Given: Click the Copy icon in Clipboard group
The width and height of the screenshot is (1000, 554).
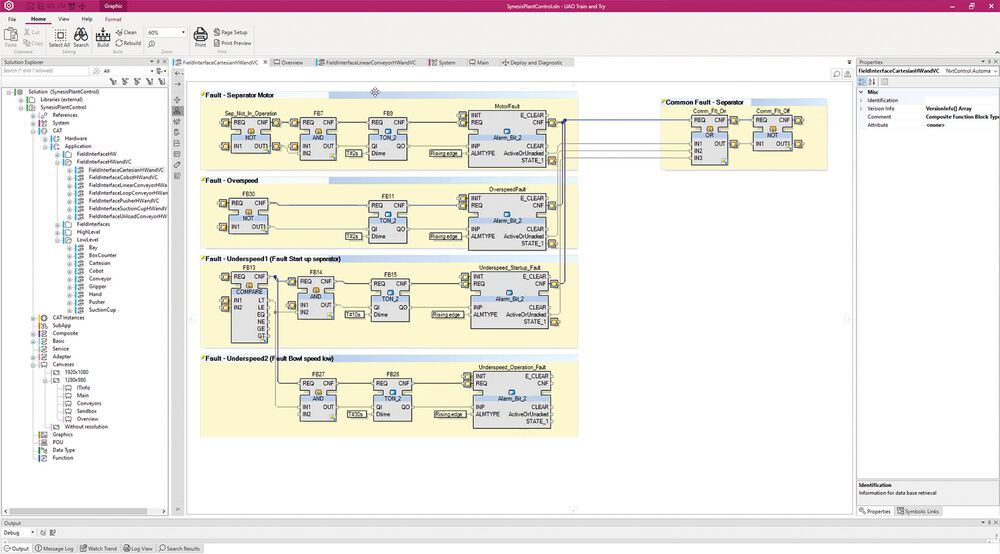Looking at the screenshot, I should [33, 43].
